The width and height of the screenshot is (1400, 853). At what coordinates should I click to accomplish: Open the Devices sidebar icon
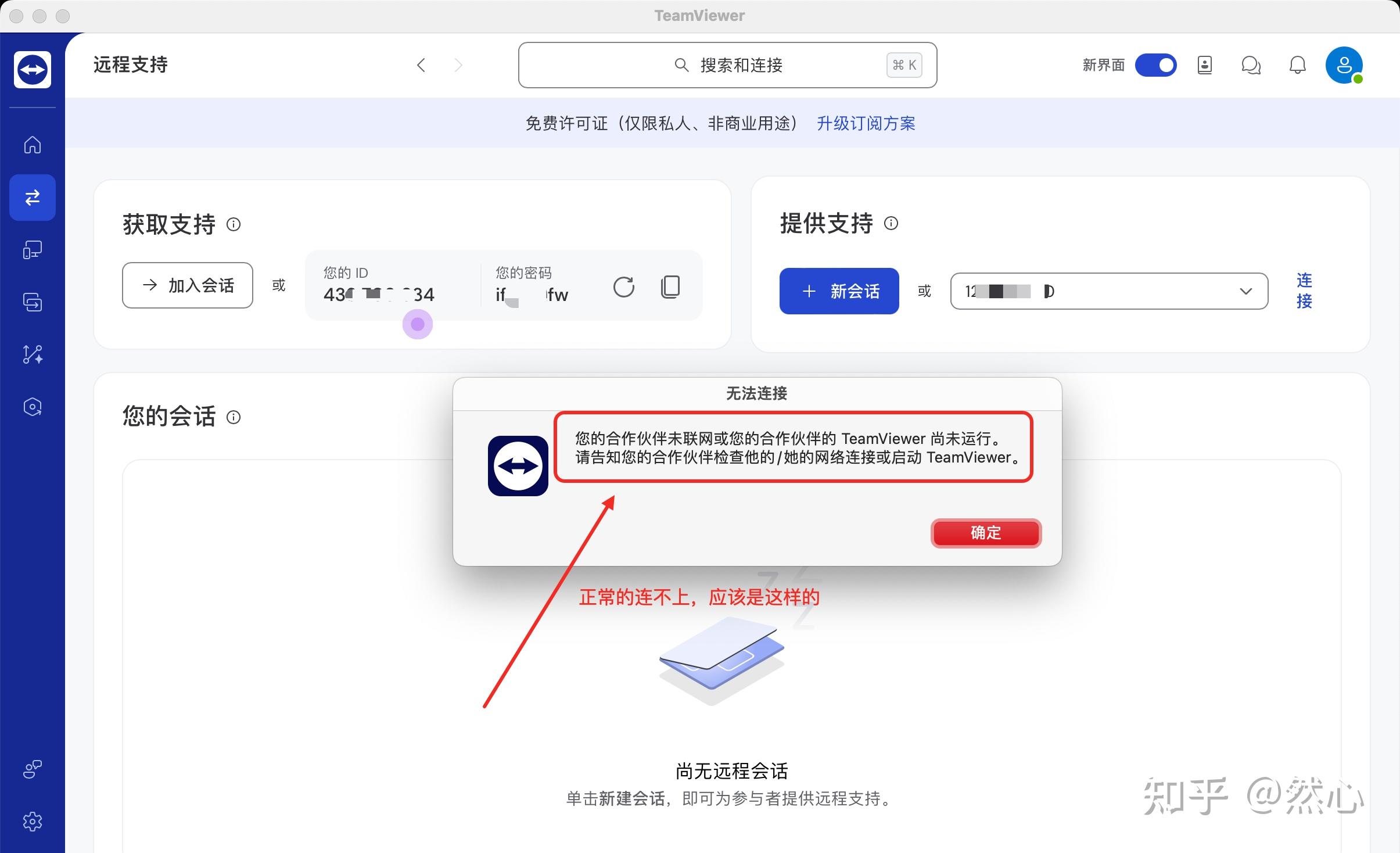[x=32, y=250]
